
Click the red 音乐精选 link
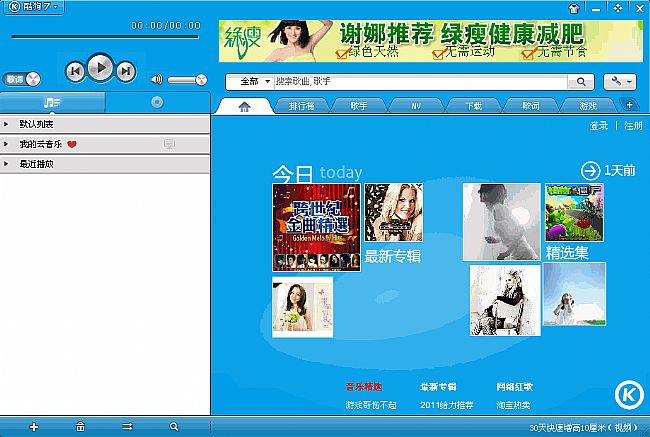pos(364,387)
